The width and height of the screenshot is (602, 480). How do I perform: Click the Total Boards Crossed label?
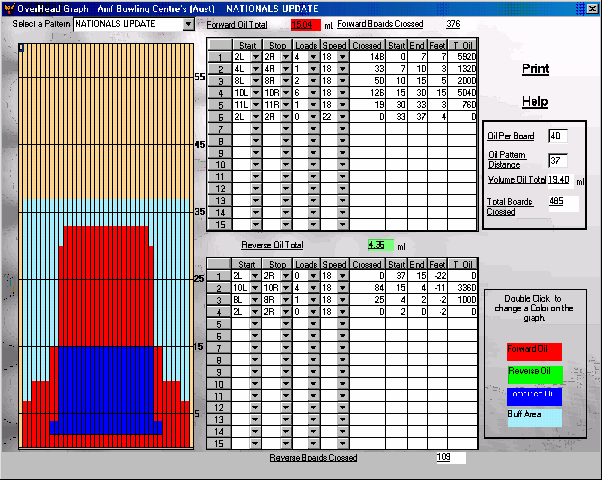click(x=509, y=207)
